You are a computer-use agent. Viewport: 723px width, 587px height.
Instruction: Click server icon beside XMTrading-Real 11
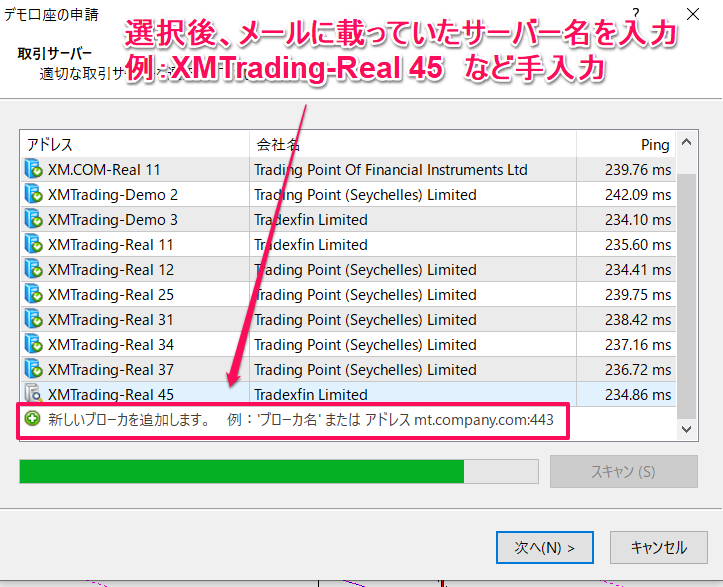(34, 244)
